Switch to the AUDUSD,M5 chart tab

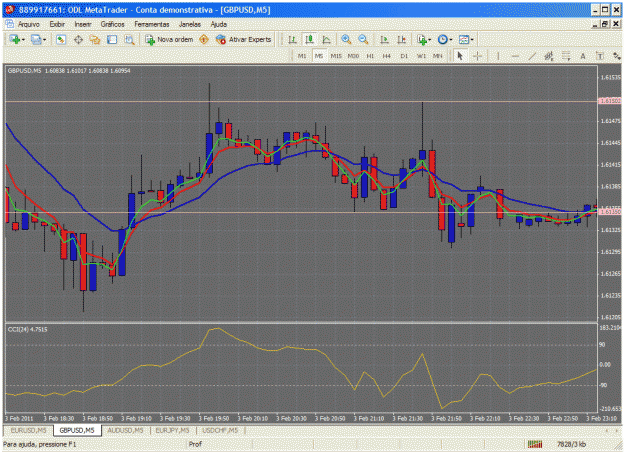tap(125, 430)
